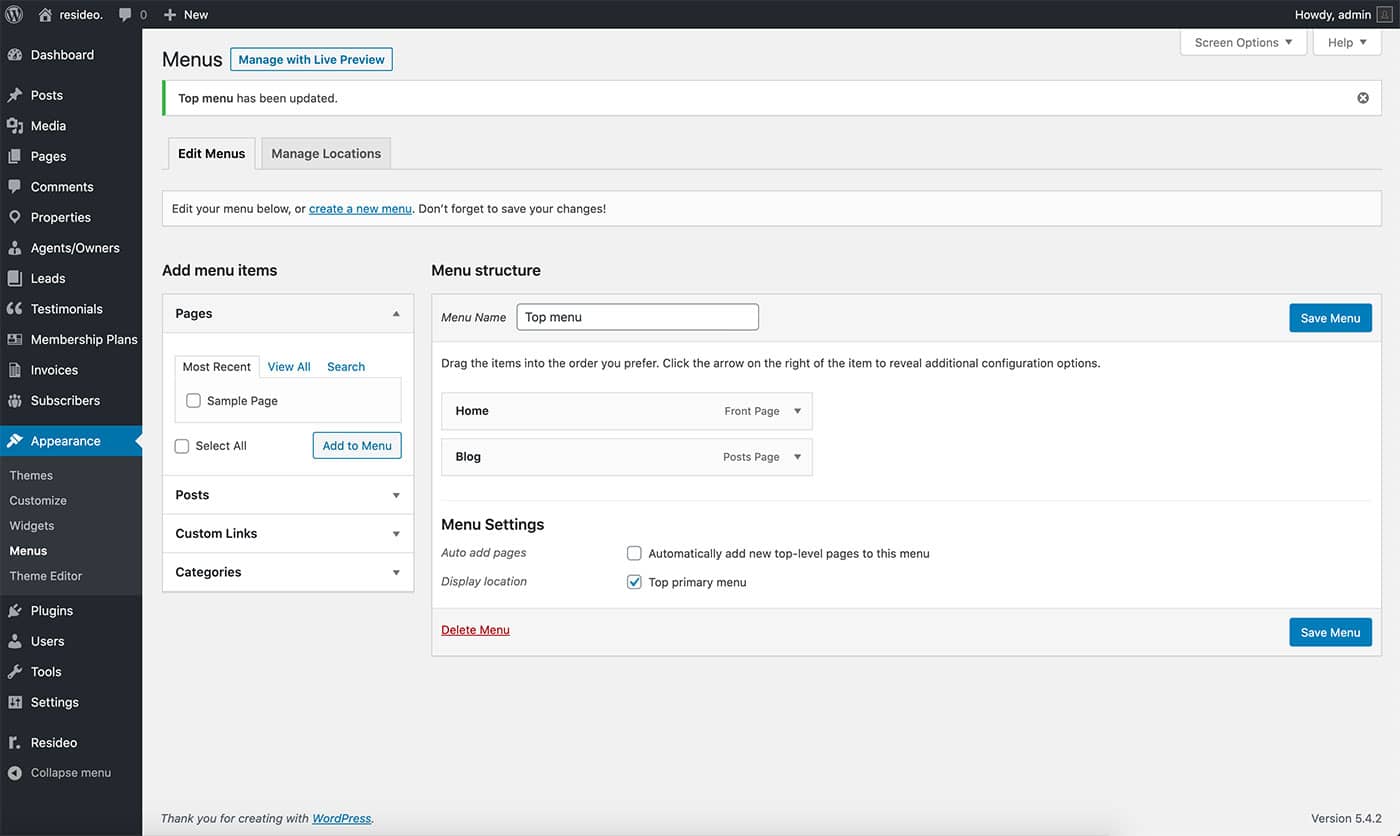Tick the Select All checkbox
This screenshot has height=836, width=1400.
182,446
